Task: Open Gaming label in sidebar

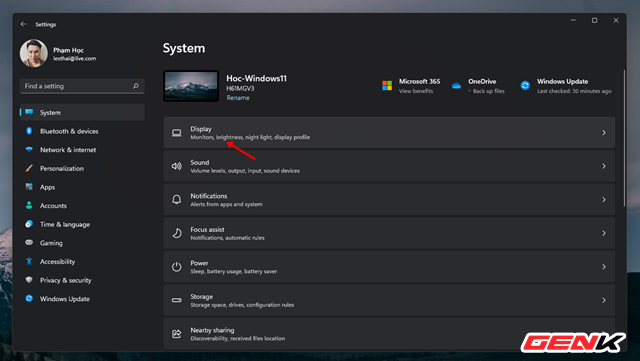Action: 51,243
